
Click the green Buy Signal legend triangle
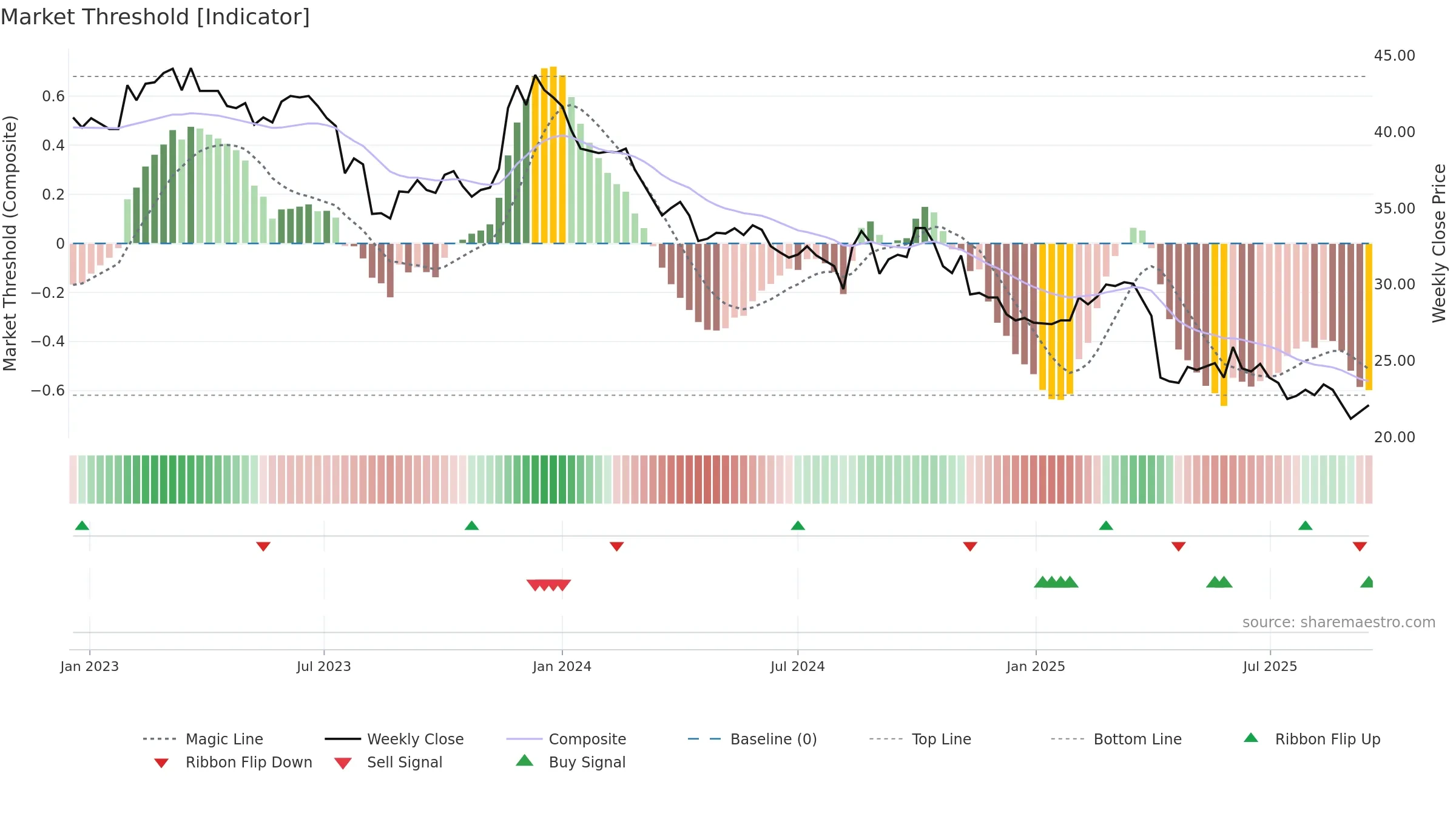click(525, 760)
